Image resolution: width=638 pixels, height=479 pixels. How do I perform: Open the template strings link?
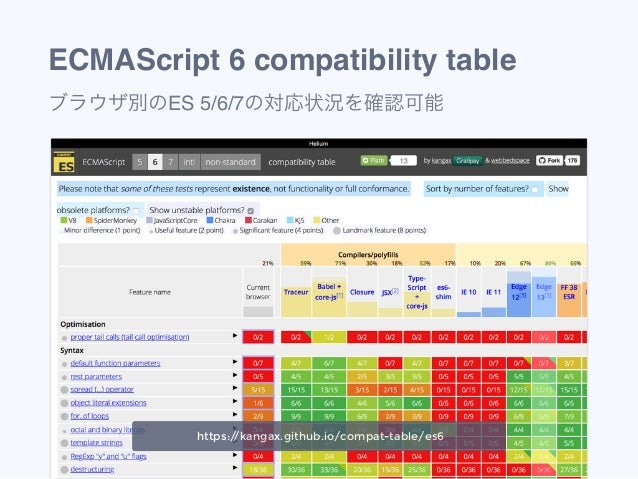tap(96, 443)
